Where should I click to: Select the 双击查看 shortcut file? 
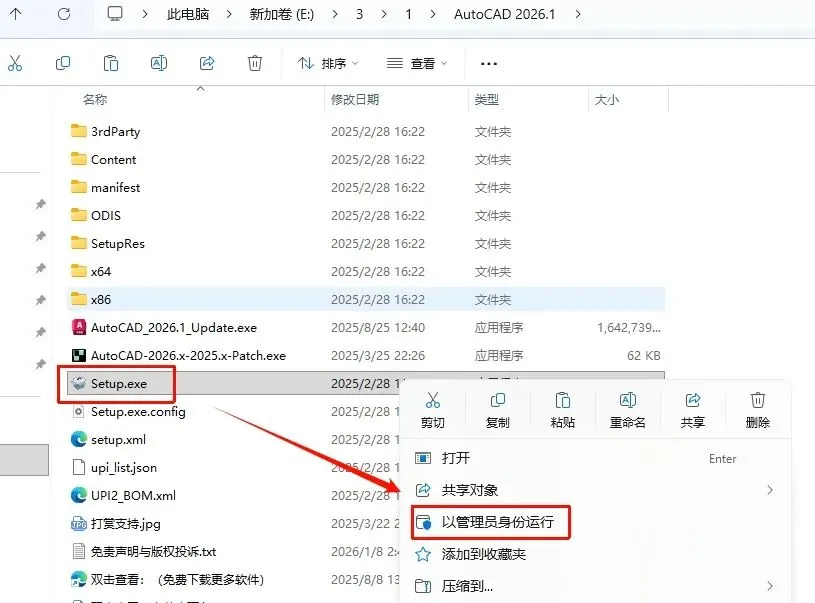pos(167,580)
